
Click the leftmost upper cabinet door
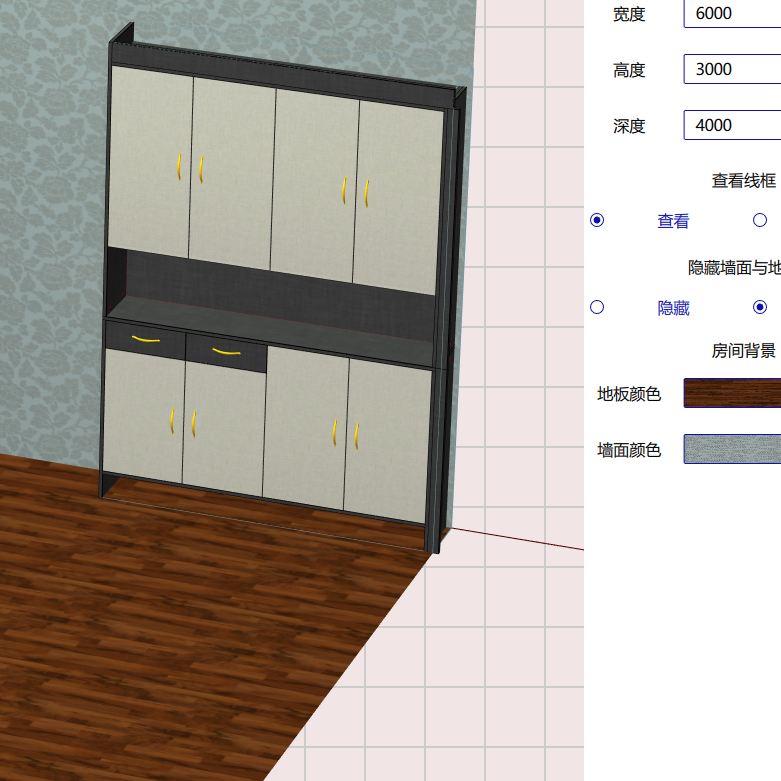click(149, 160)
